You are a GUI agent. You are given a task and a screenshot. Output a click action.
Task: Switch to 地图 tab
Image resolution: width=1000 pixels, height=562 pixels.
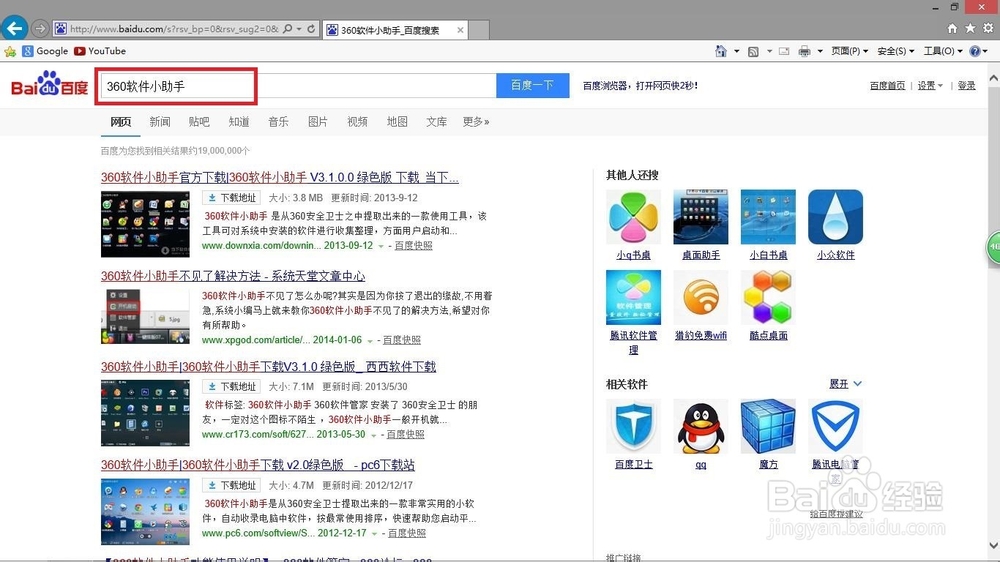pyautogui.click(x=397, y=121)
